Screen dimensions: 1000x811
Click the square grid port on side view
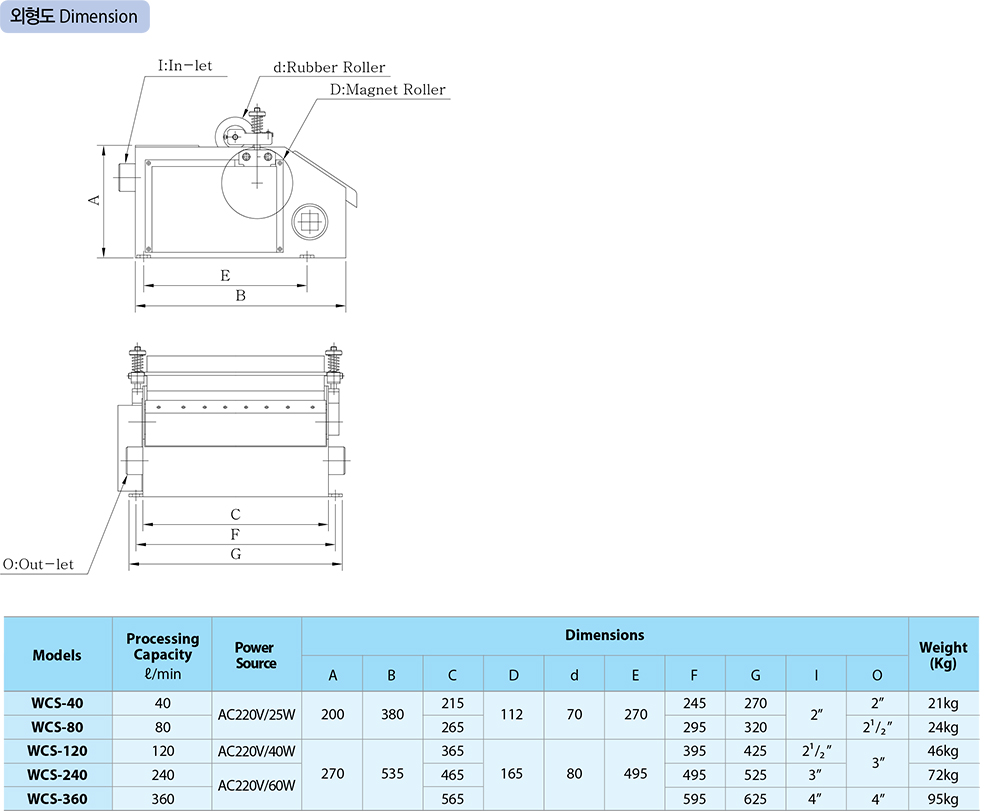coord(308,220)
